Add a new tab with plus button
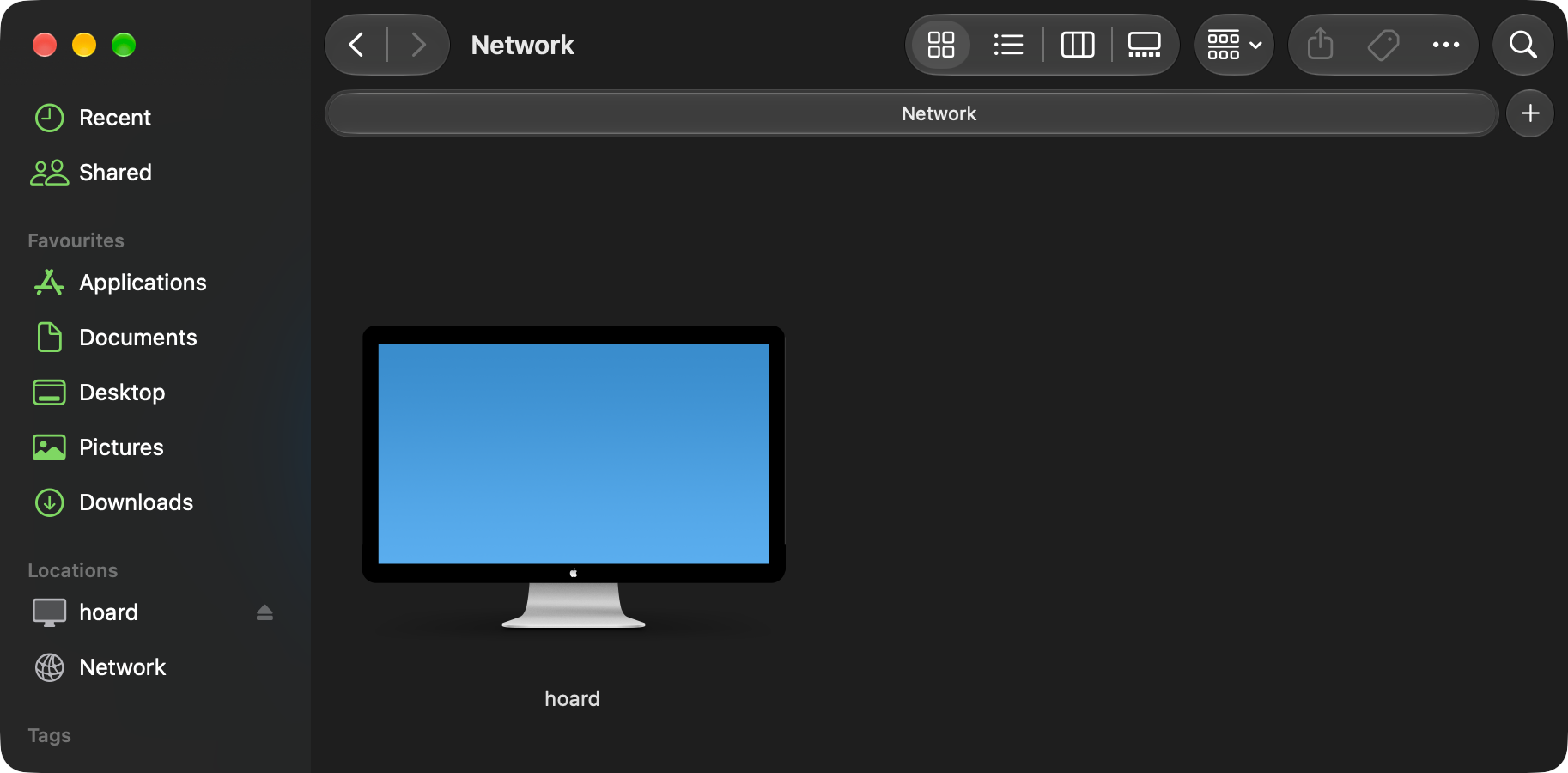1568x773 pixels. [1530, 113]
